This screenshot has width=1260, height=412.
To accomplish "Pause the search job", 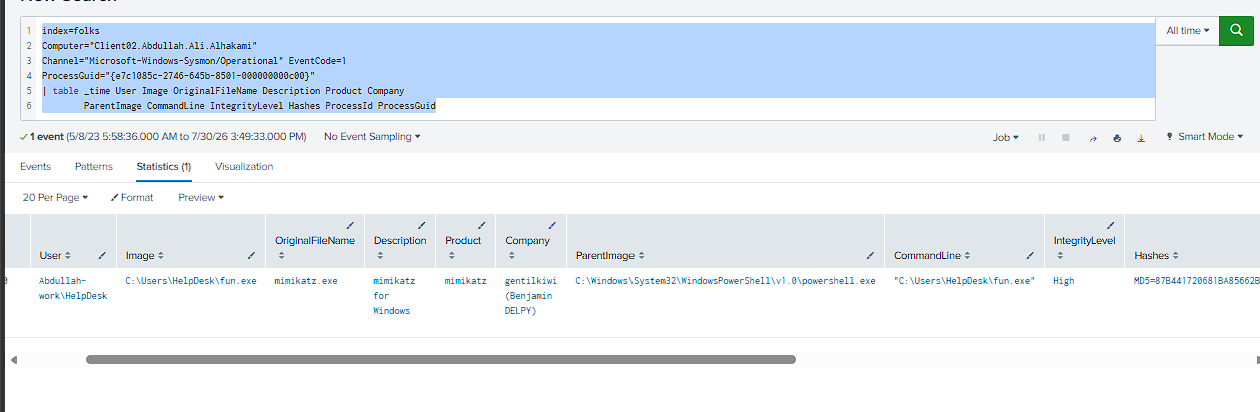I will pyautogui.click(x=1042, y=137).
